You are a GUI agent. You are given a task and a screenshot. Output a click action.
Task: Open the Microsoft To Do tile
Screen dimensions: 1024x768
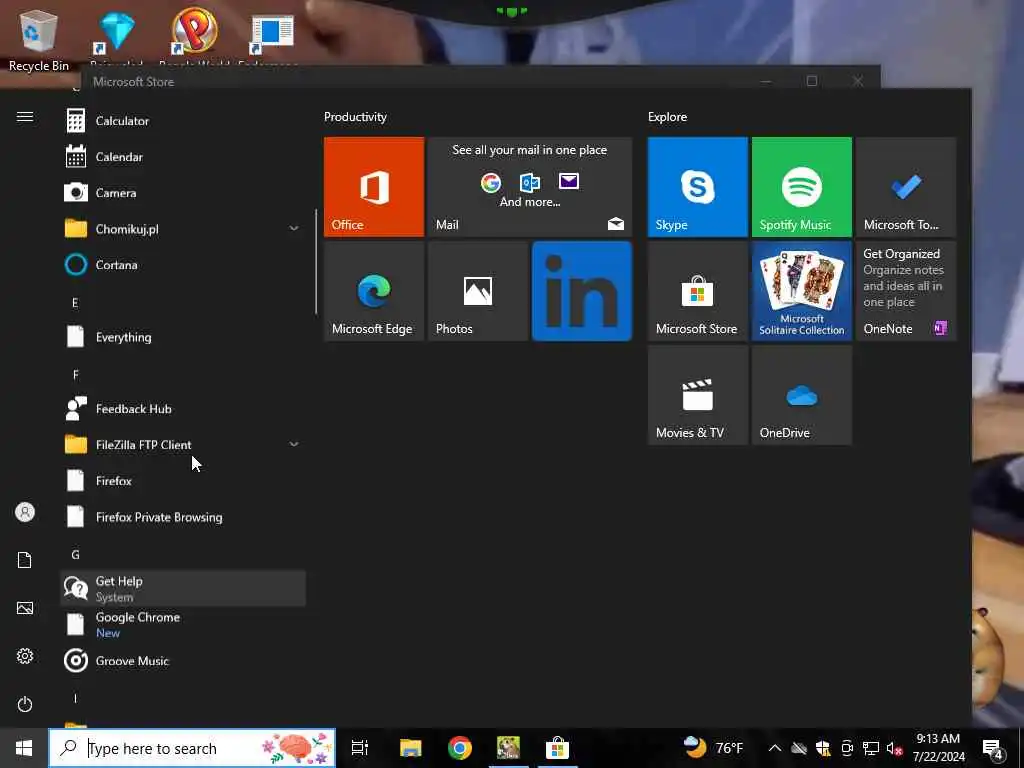pos(906,187)
